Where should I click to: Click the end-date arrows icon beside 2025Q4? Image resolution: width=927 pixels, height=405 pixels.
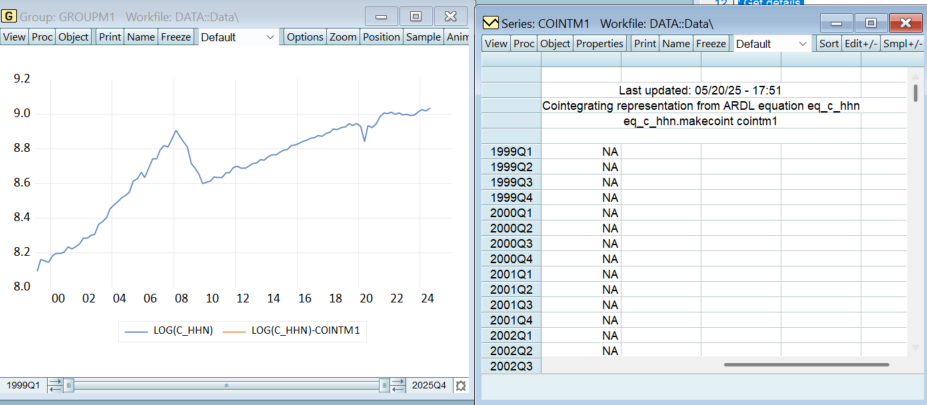tap(398, 385)
